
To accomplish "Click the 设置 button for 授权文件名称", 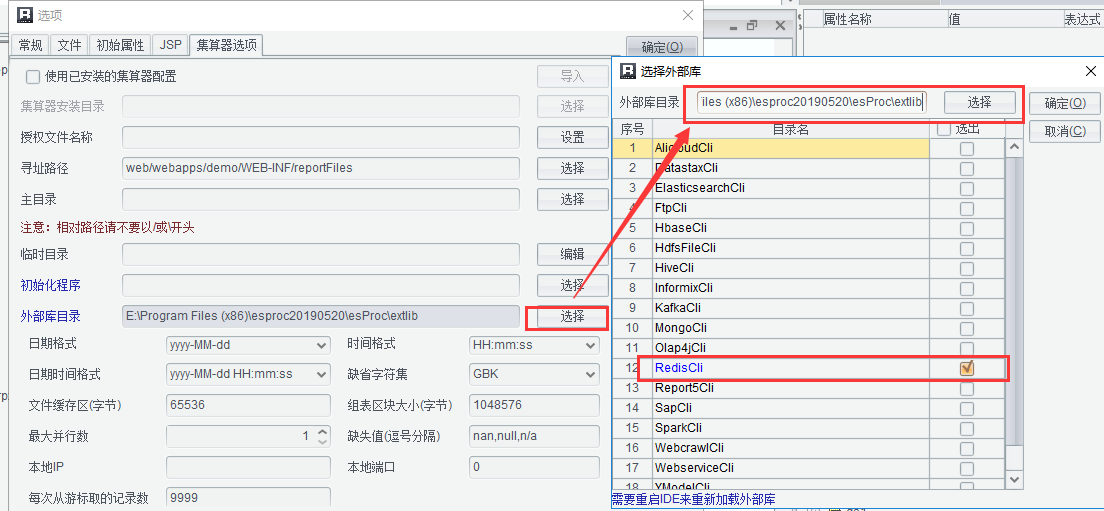I will [572, 137].
